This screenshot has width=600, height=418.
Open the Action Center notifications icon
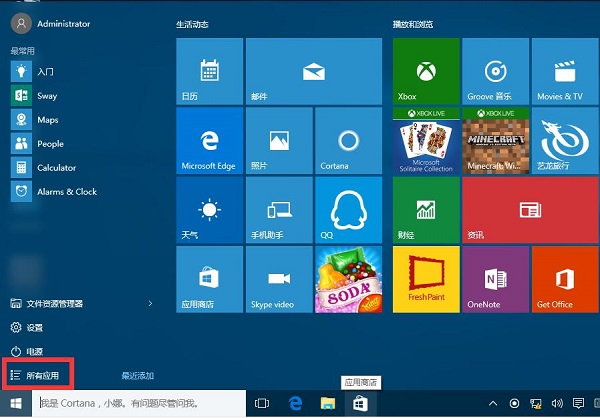(578, 403)
